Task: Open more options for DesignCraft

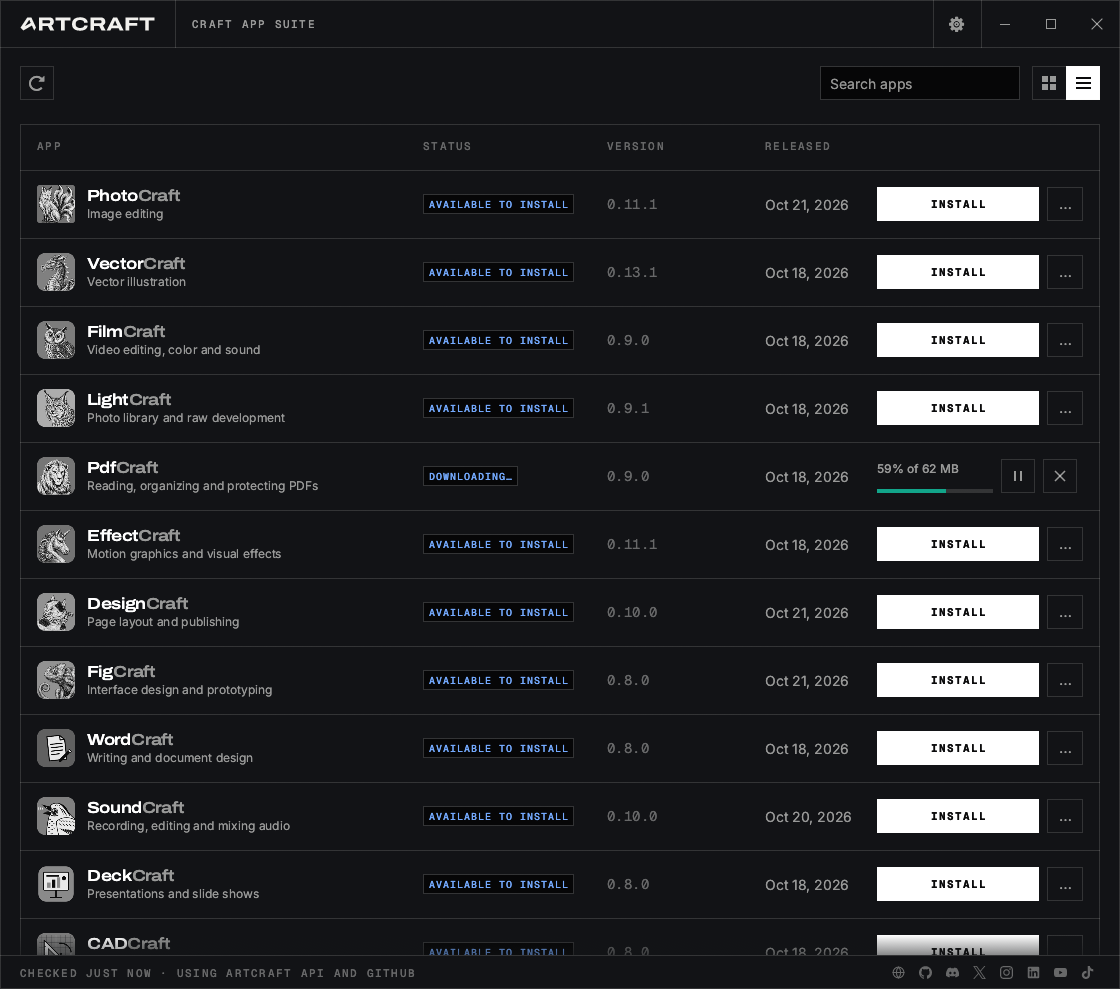Action: coord(1065,612)
